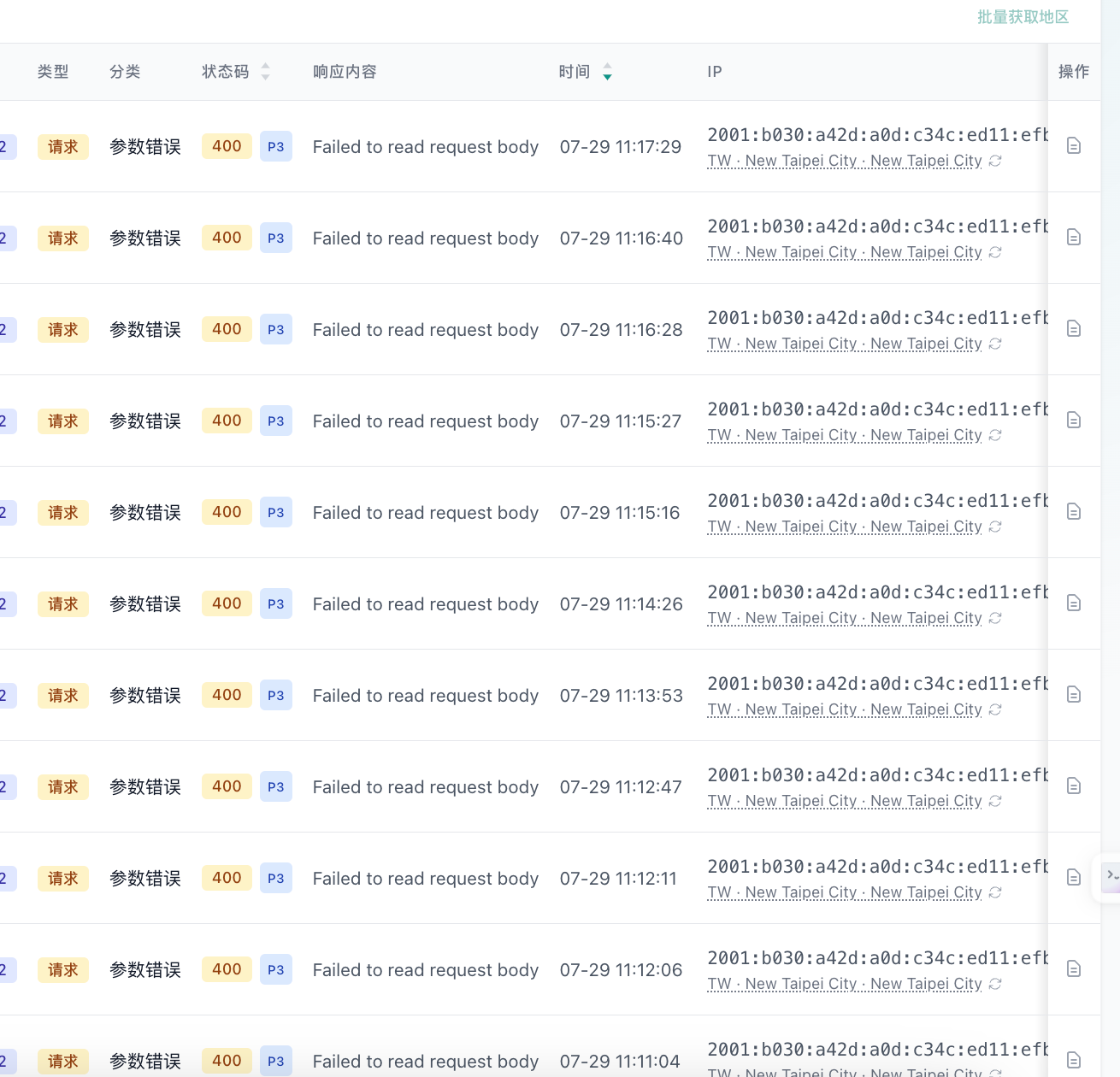Click IP column header
This screenshot has height=1077, width=1120.
715,72
